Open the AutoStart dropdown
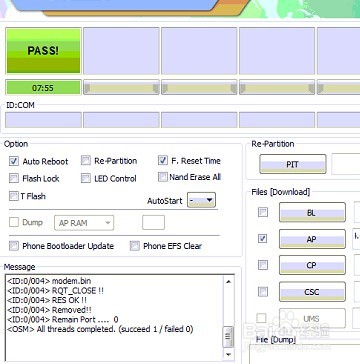This screenshot has height=364, width=360. [x=201, y=200]
